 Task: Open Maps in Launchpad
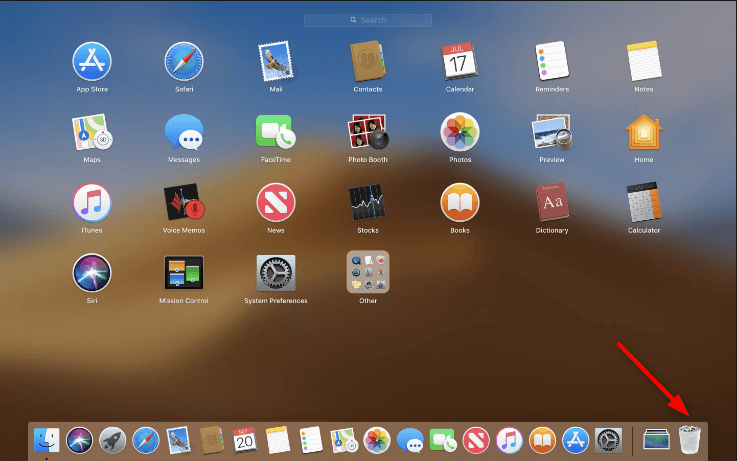click(x=92, y=132)
